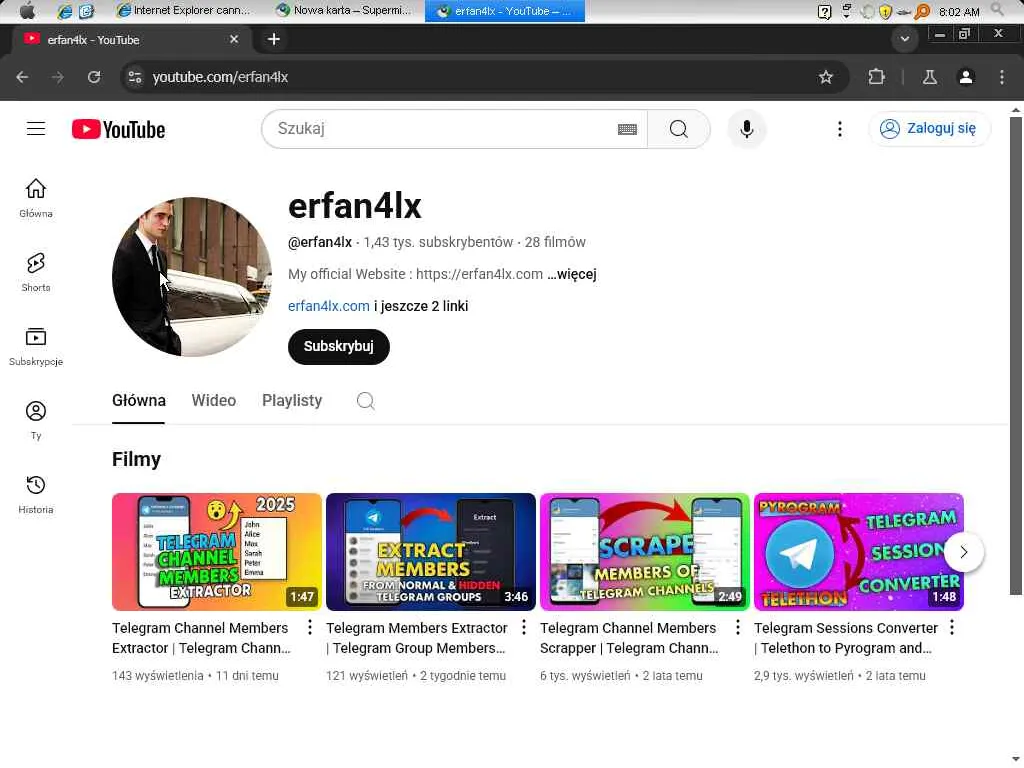Image resolution: width=1024 pixels, height=768 pixels.
Task: Open options for Telegram Channel Members Scrapper video
Action: (x=737, y=628)
